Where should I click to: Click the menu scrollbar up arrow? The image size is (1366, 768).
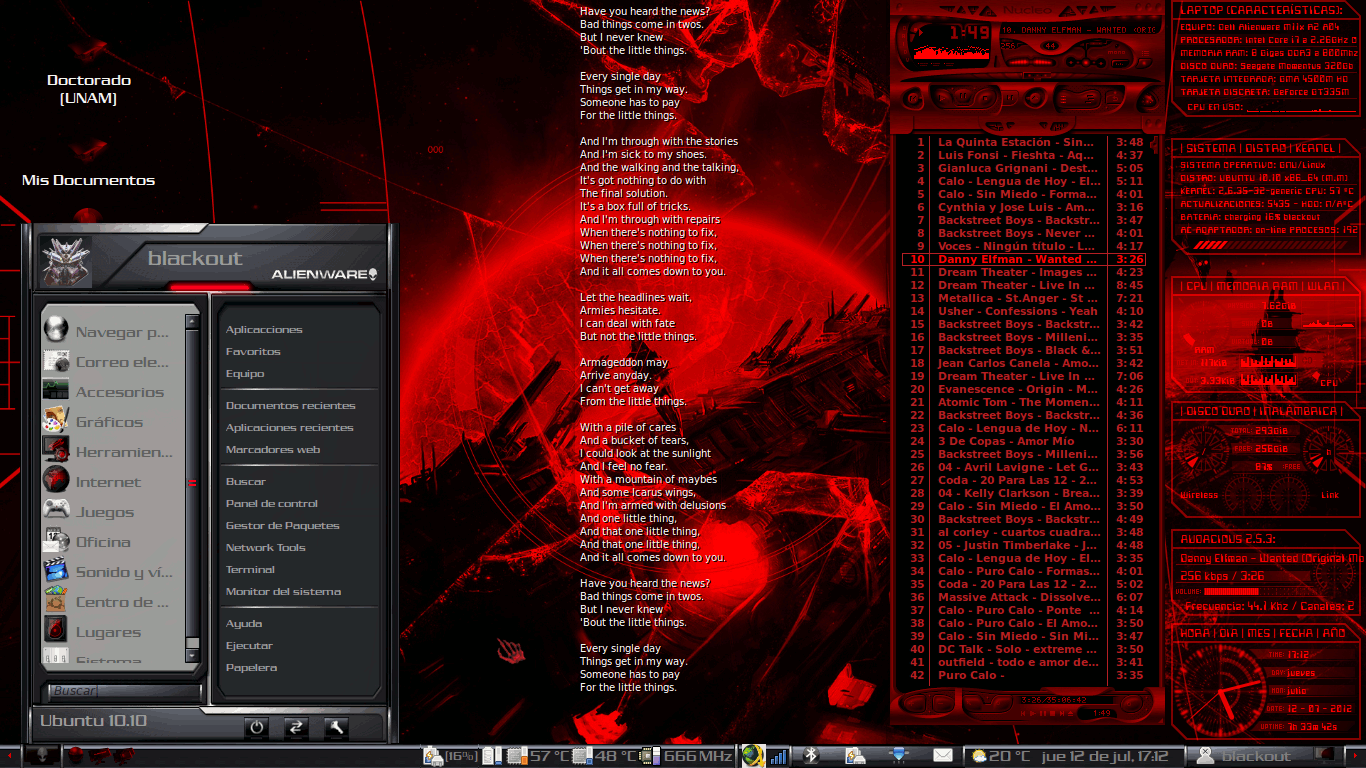(192, 322)
